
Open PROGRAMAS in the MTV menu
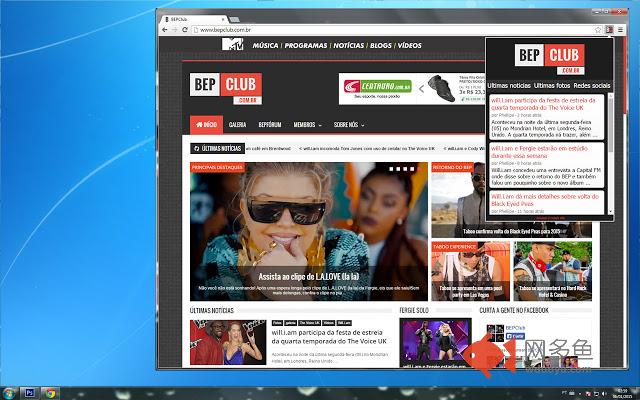tap(306, 45)
